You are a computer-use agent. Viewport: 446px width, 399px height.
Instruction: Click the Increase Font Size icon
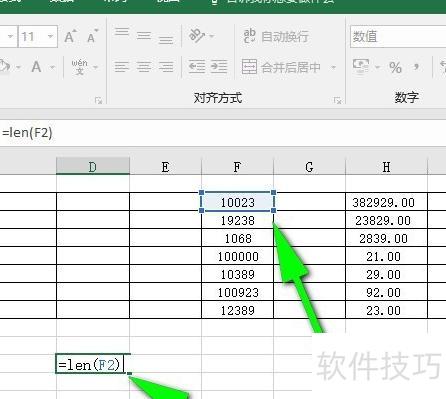click(x=70, y=36)
